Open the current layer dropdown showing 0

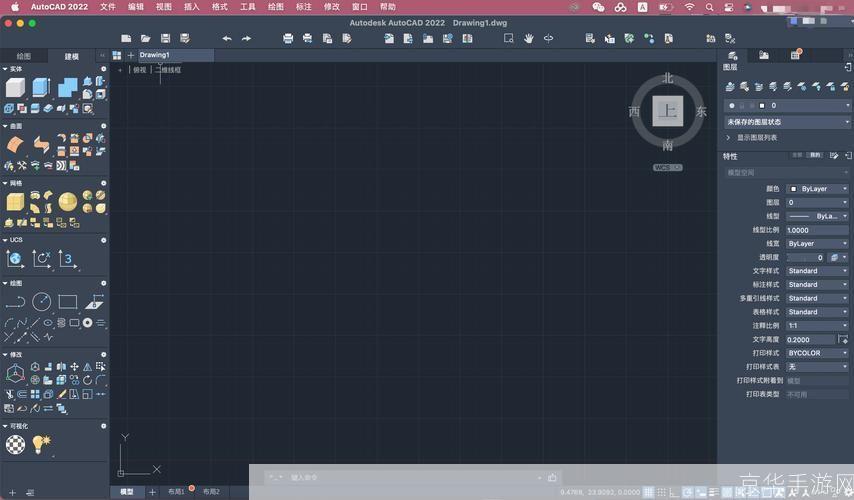[x=787, y=106]
